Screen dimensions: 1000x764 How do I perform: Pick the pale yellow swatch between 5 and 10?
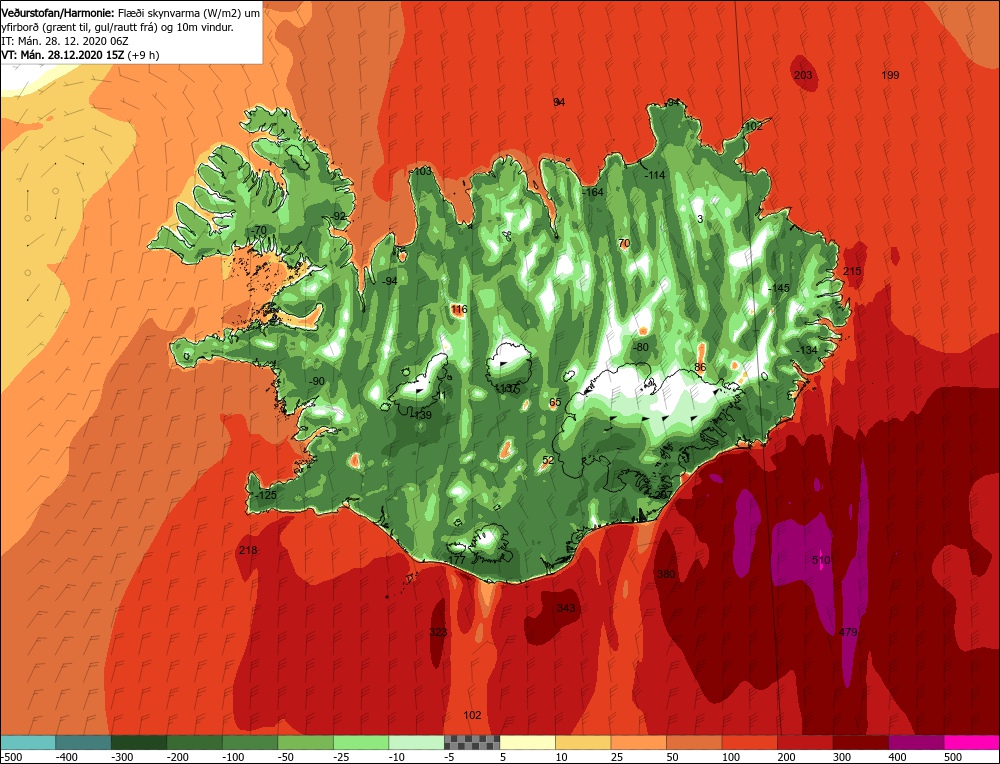[x=527, y=742]
